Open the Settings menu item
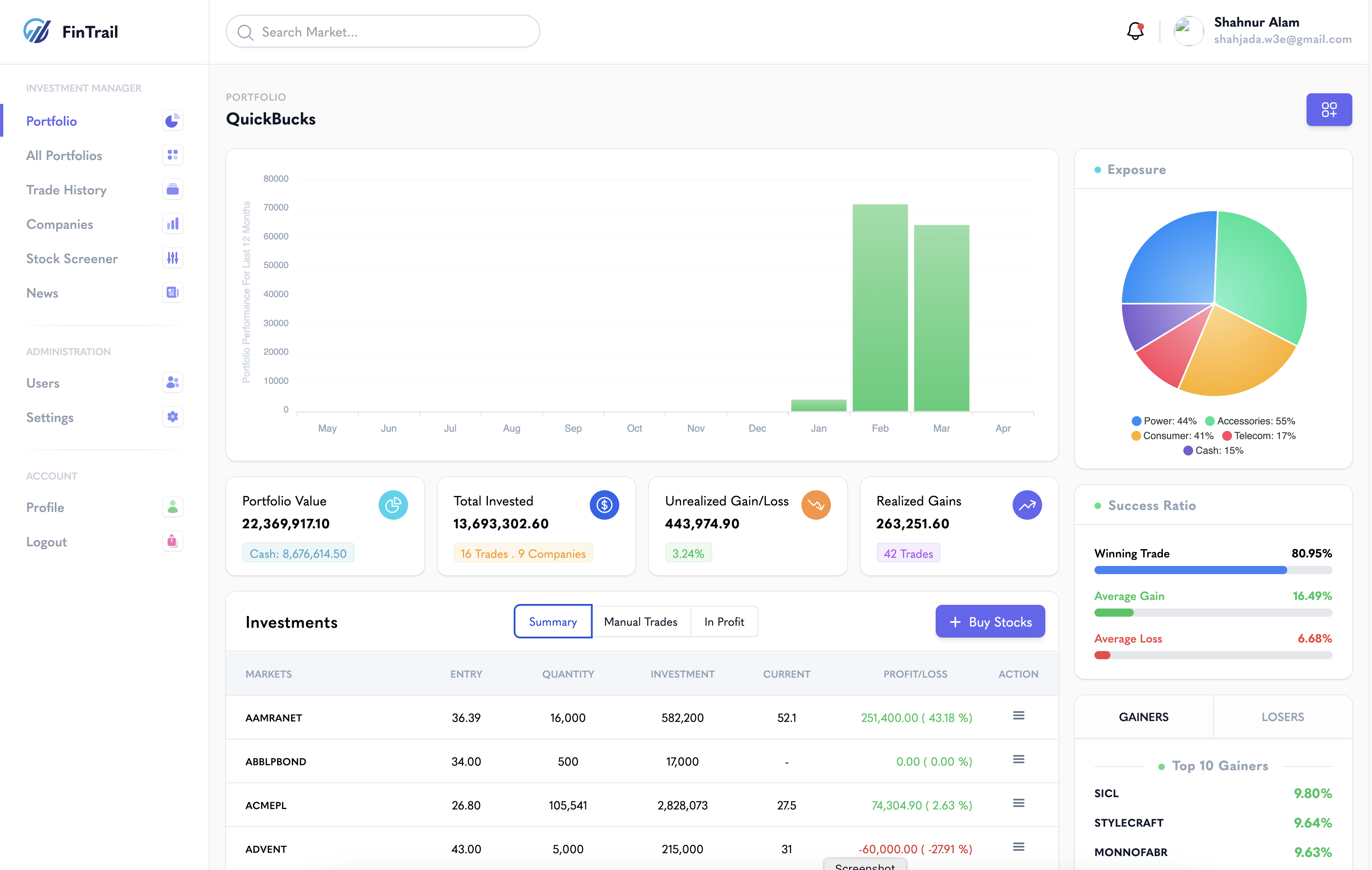 [50, 418]
